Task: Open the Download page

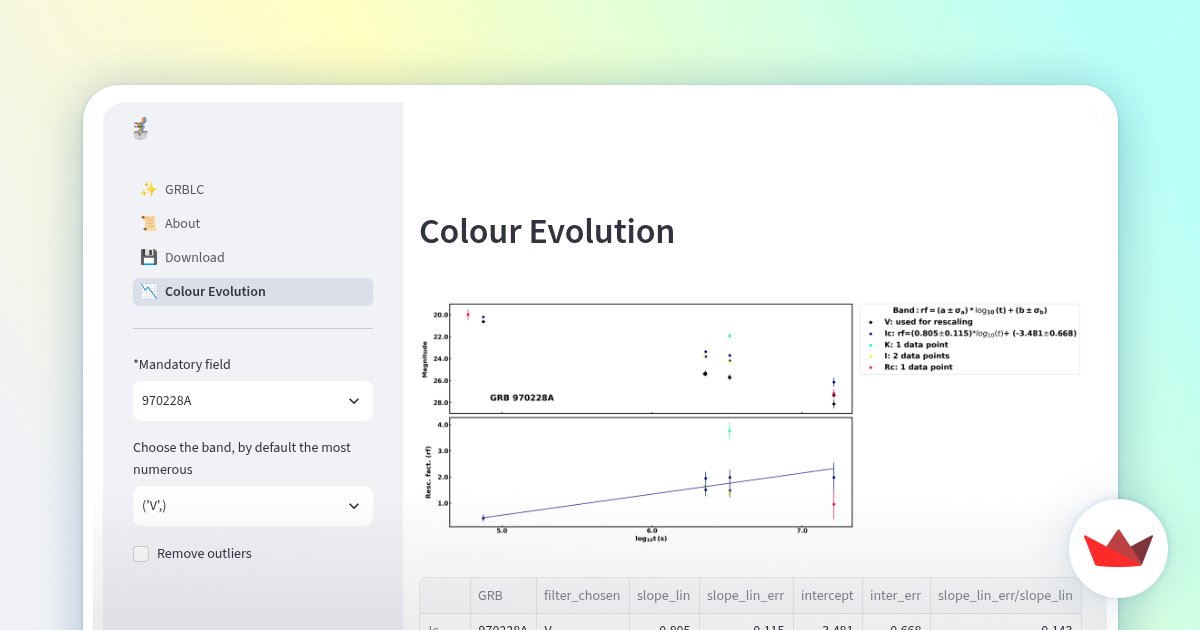Action: (x=253, y=257)
